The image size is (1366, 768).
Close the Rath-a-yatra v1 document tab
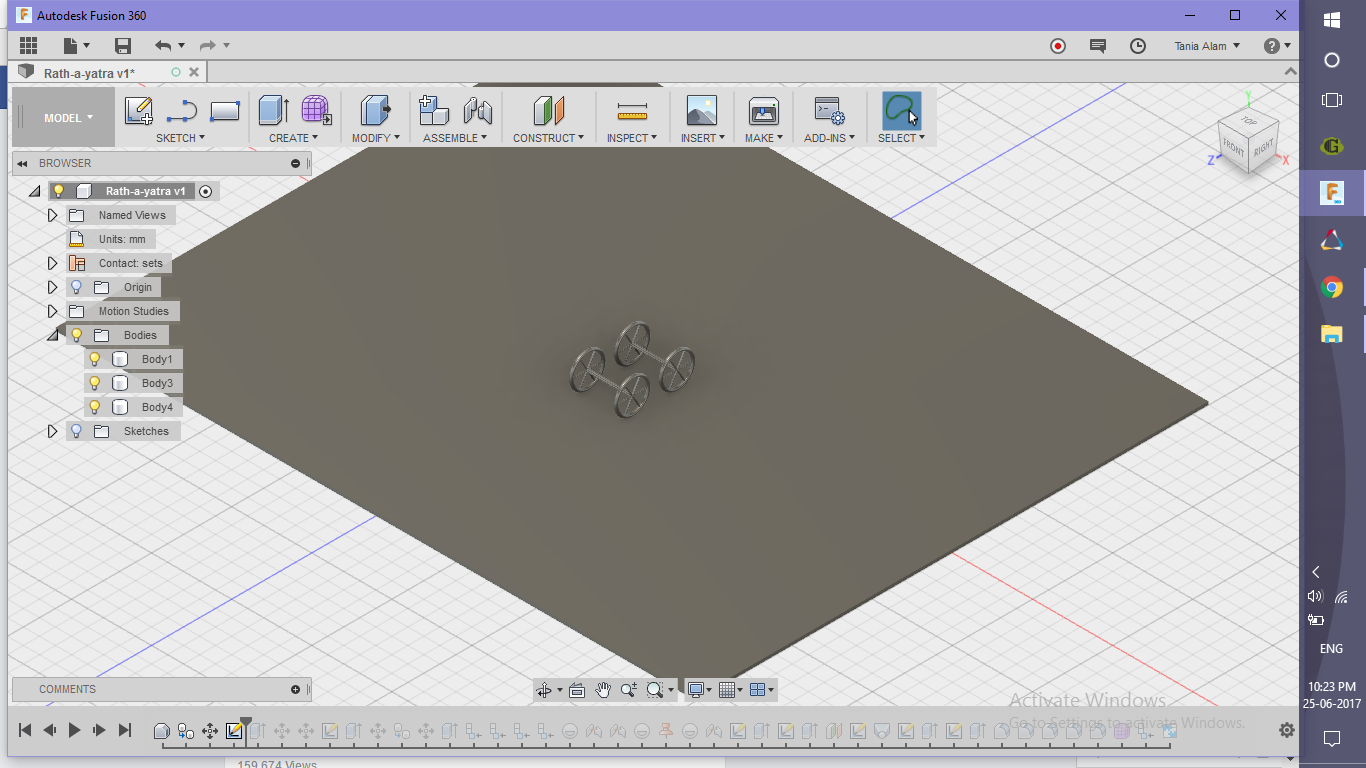(x=194, y=72)
